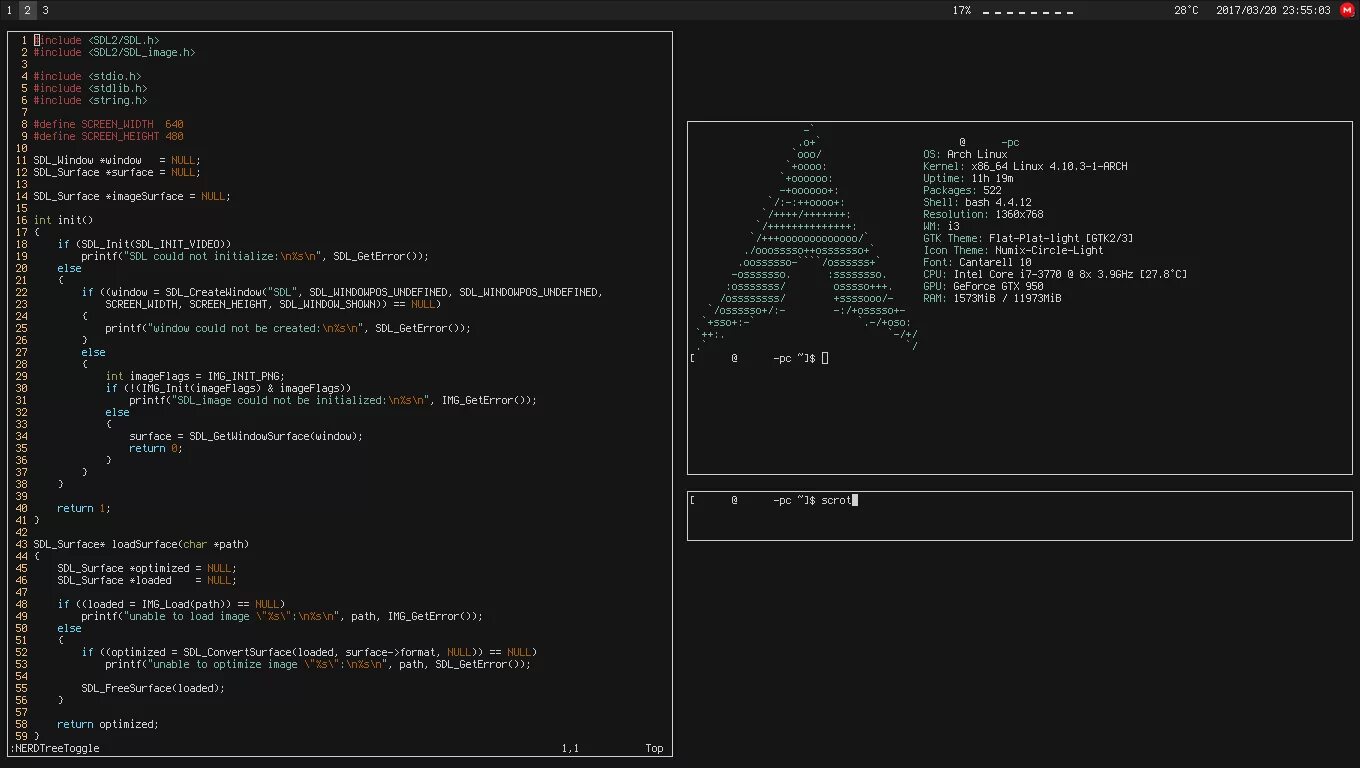Click the SDL_Surface *surface = NULL line

click(x=117, y=172)
